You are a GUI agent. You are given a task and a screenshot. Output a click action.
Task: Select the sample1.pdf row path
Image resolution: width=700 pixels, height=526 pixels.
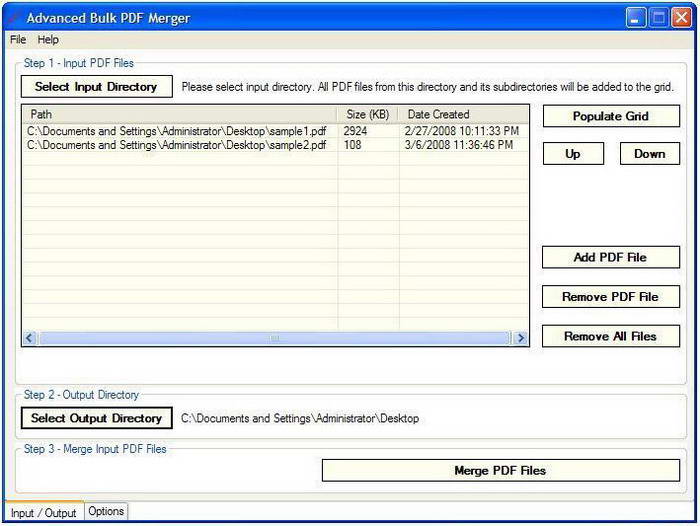tap(176, 131)
